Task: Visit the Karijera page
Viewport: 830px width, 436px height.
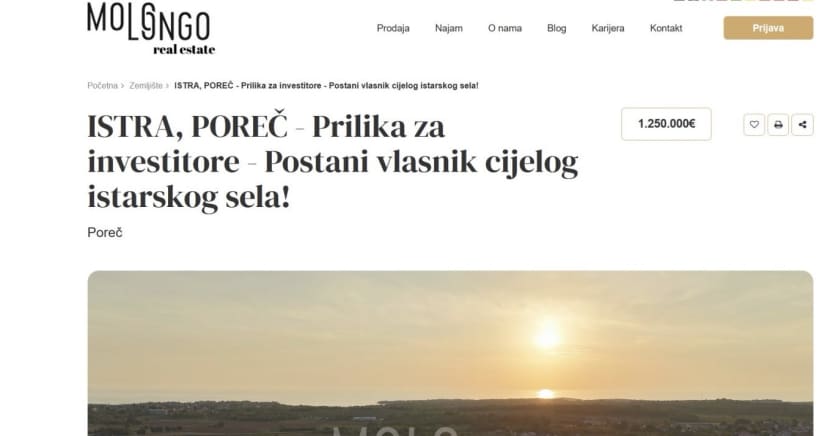Action: click(608, 28)
